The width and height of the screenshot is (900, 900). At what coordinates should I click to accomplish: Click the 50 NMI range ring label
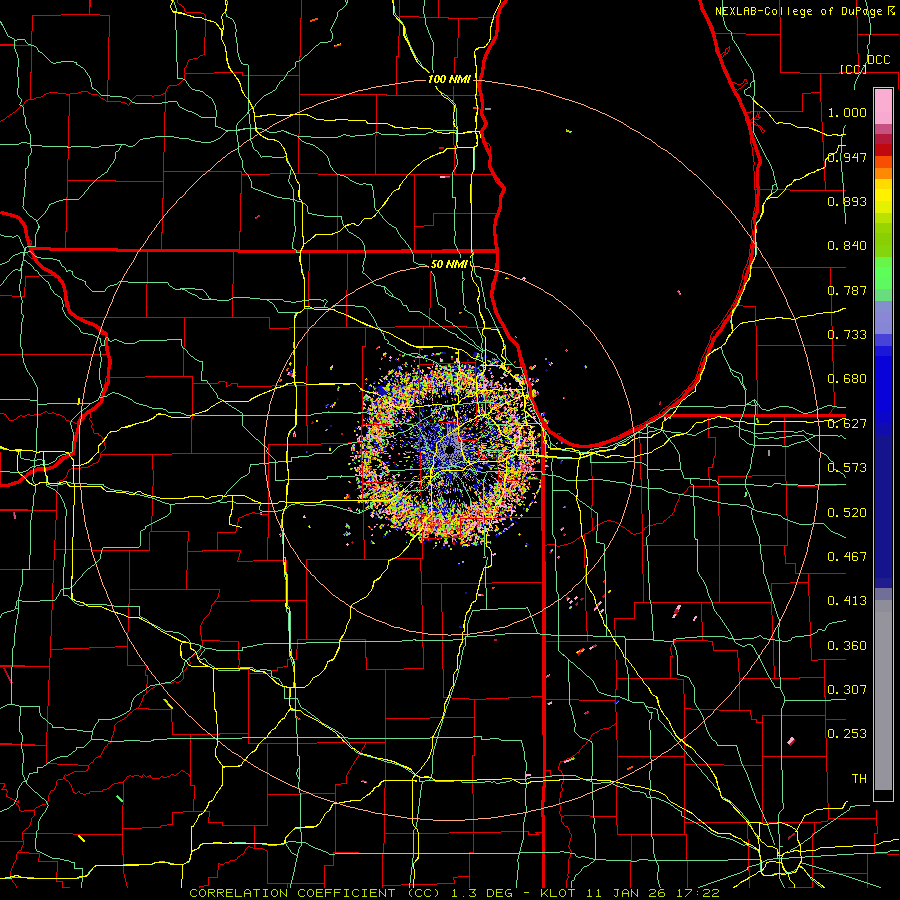449,264
